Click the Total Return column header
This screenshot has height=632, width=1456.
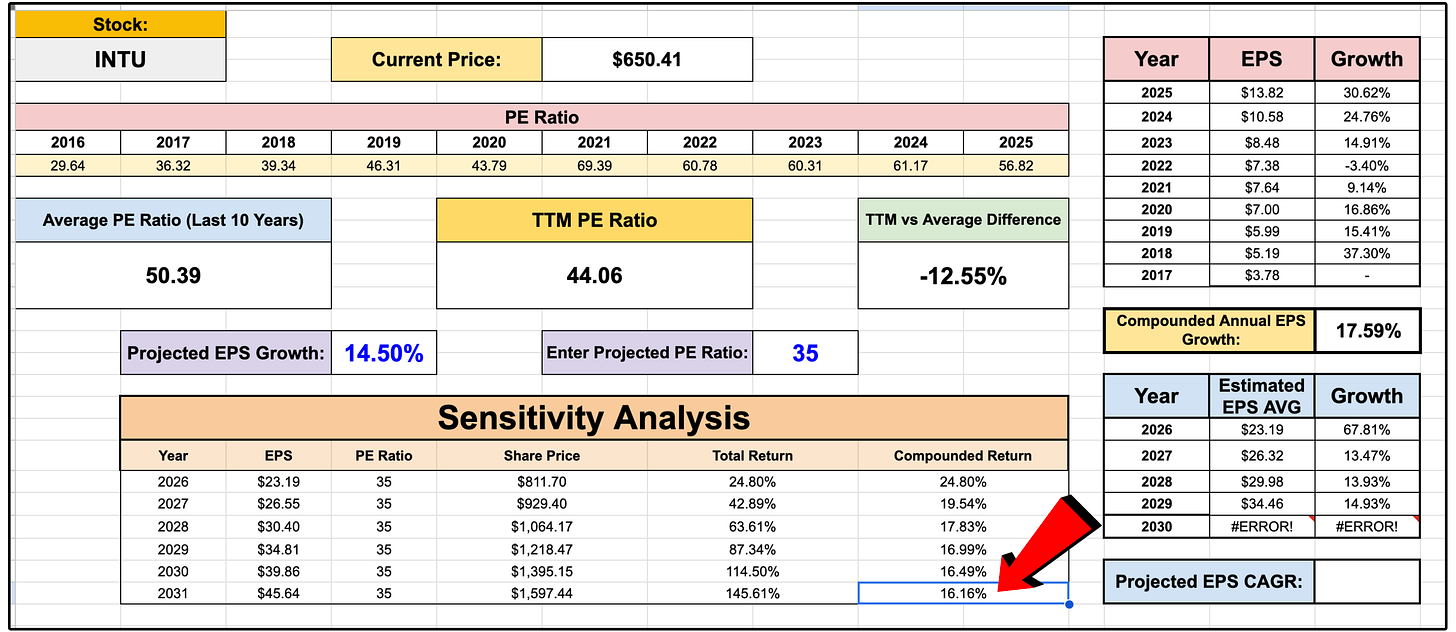(x=753, y=455)
